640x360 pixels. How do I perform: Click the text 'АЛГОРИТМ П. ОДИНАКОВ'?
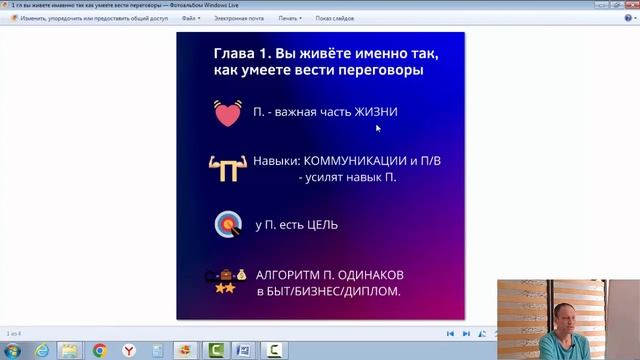(329, 275)
